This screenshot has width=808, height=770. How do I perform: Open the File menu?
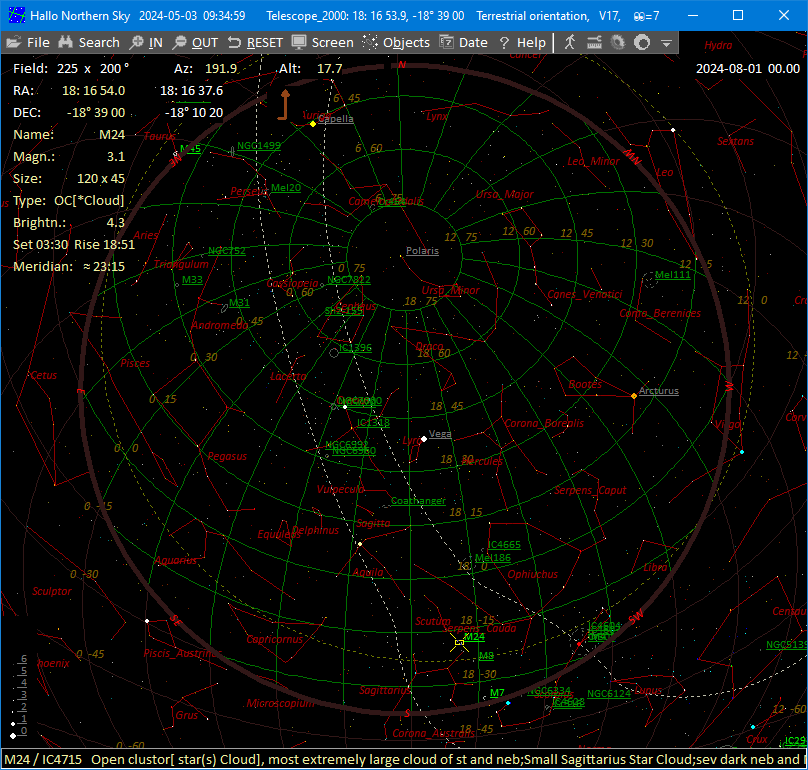(28, 42)
